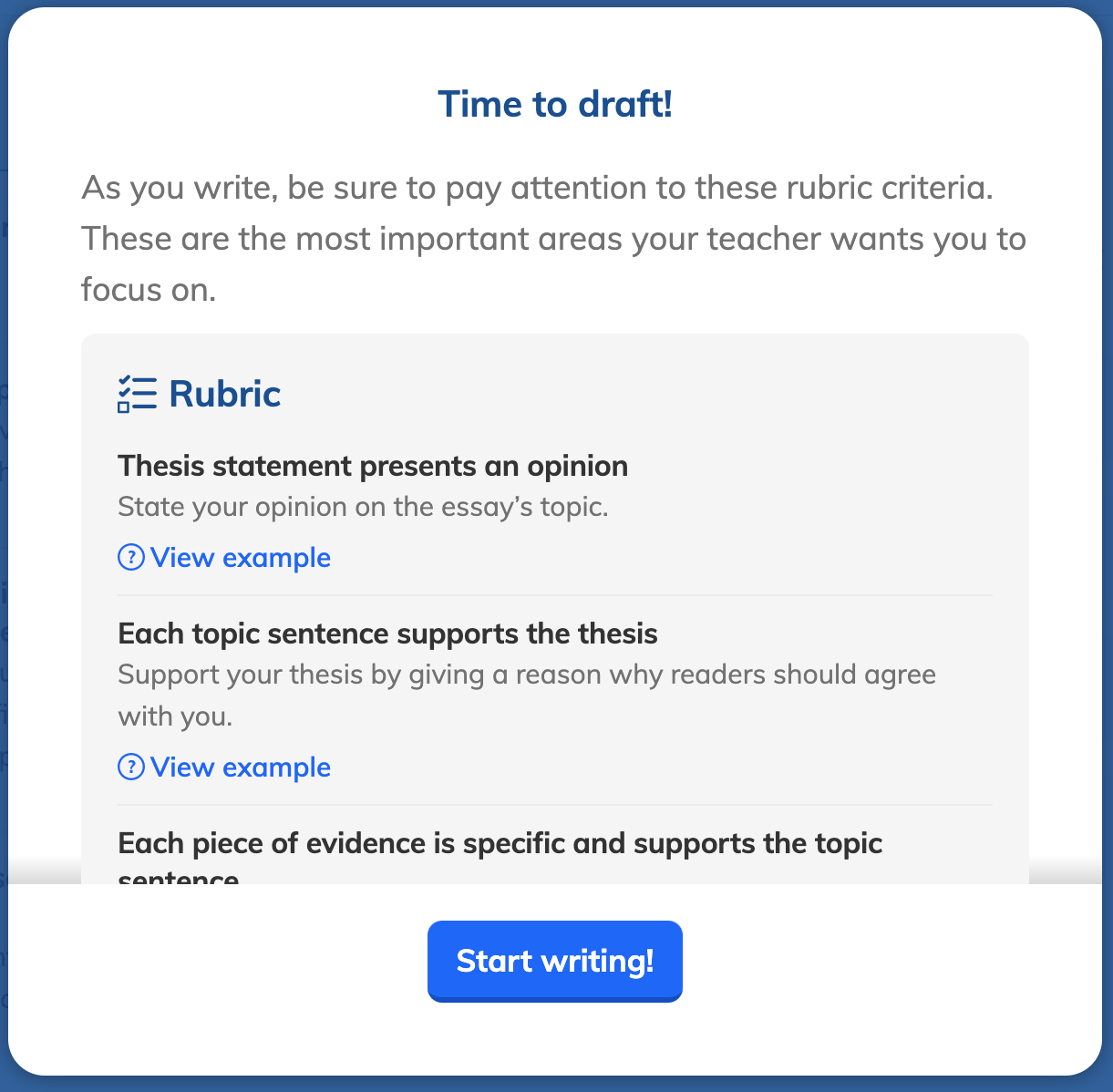Click the partially hidden word sentence at rubric bottom
Screen dimensions: 1113x1092
click(x=179, y=877)
